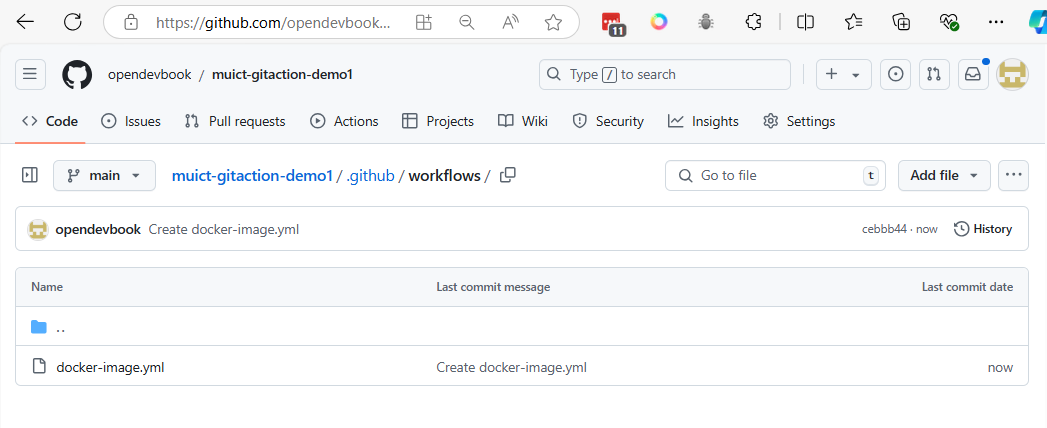Open the docker-image.yml file

coord(110,367)
